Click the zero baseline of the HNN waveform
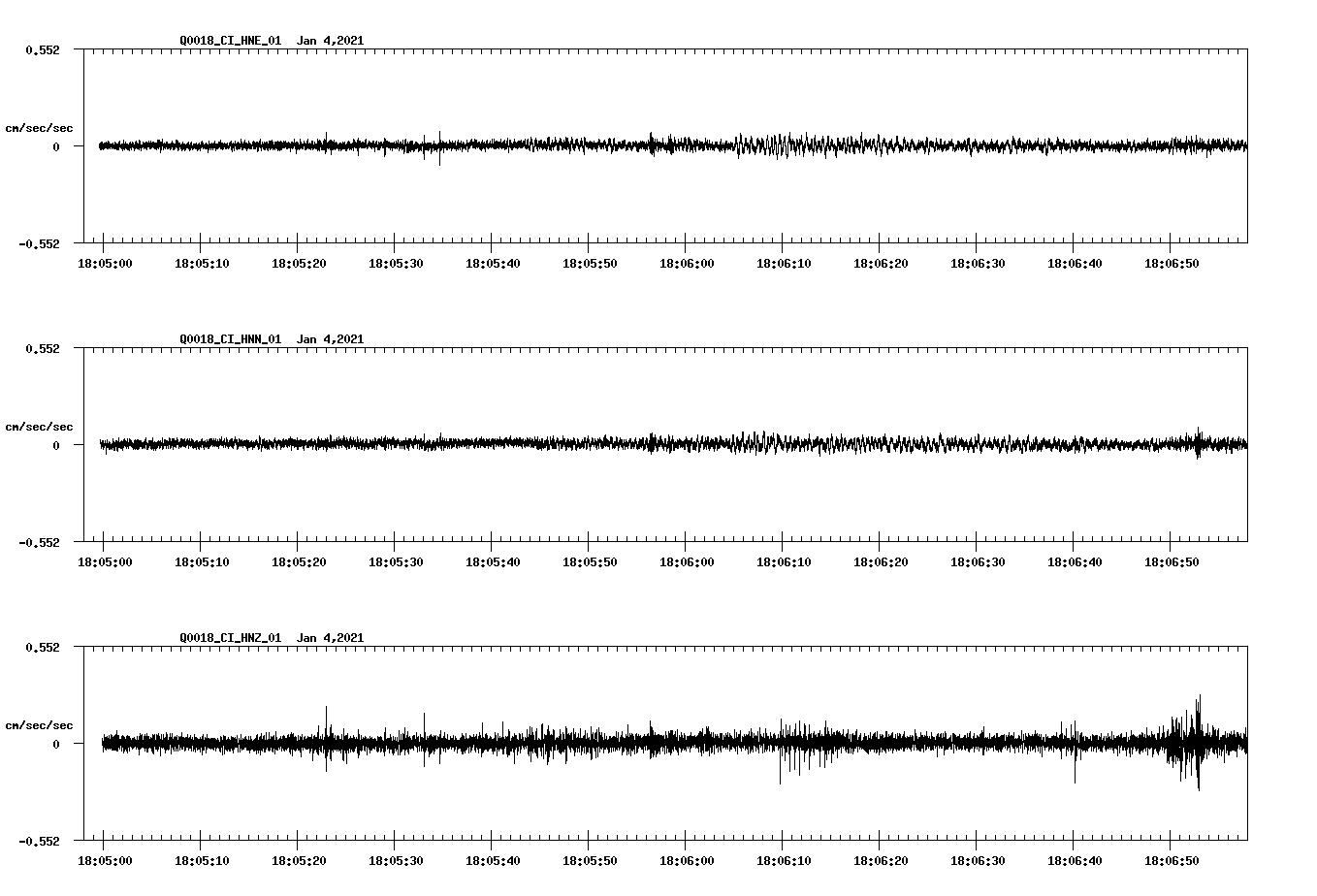This screenshot has height=896, width=1317. (582, 444)
